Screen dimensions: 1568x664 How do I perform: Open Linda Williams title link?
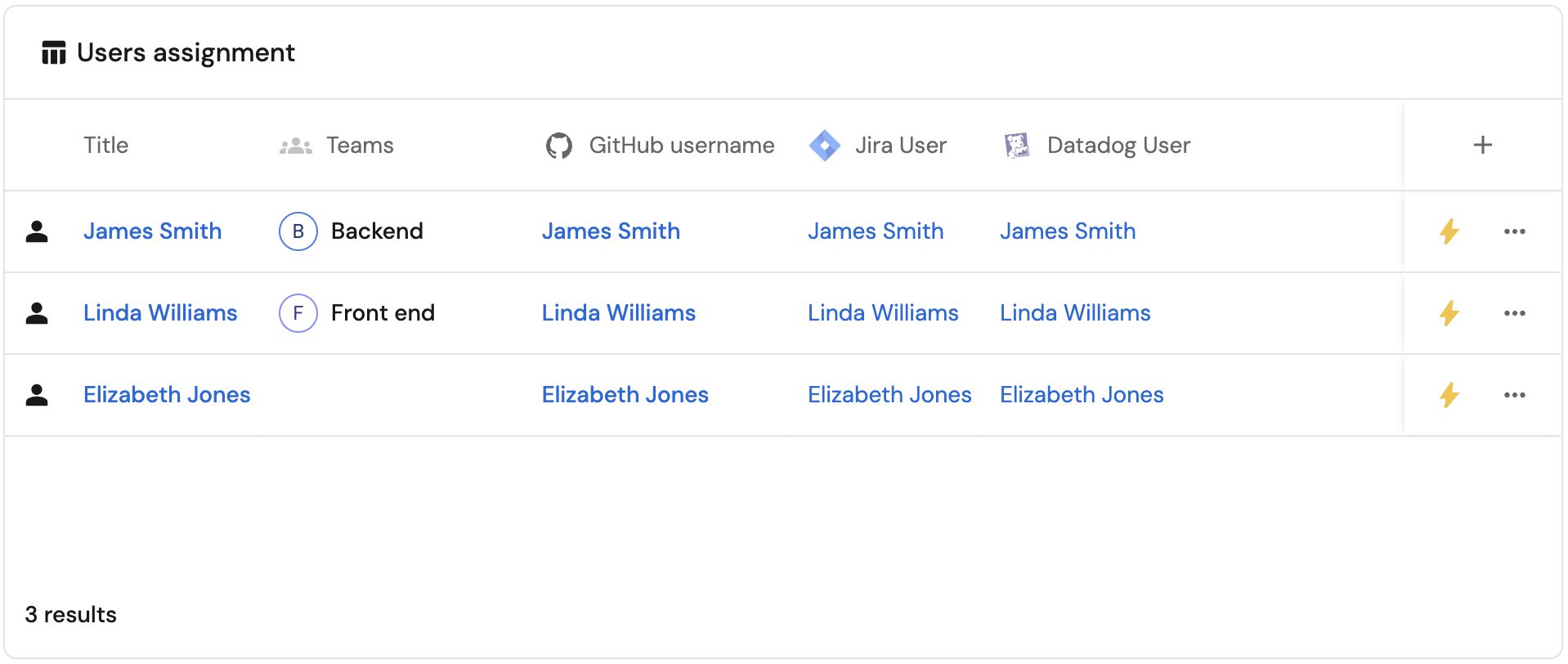160,313
